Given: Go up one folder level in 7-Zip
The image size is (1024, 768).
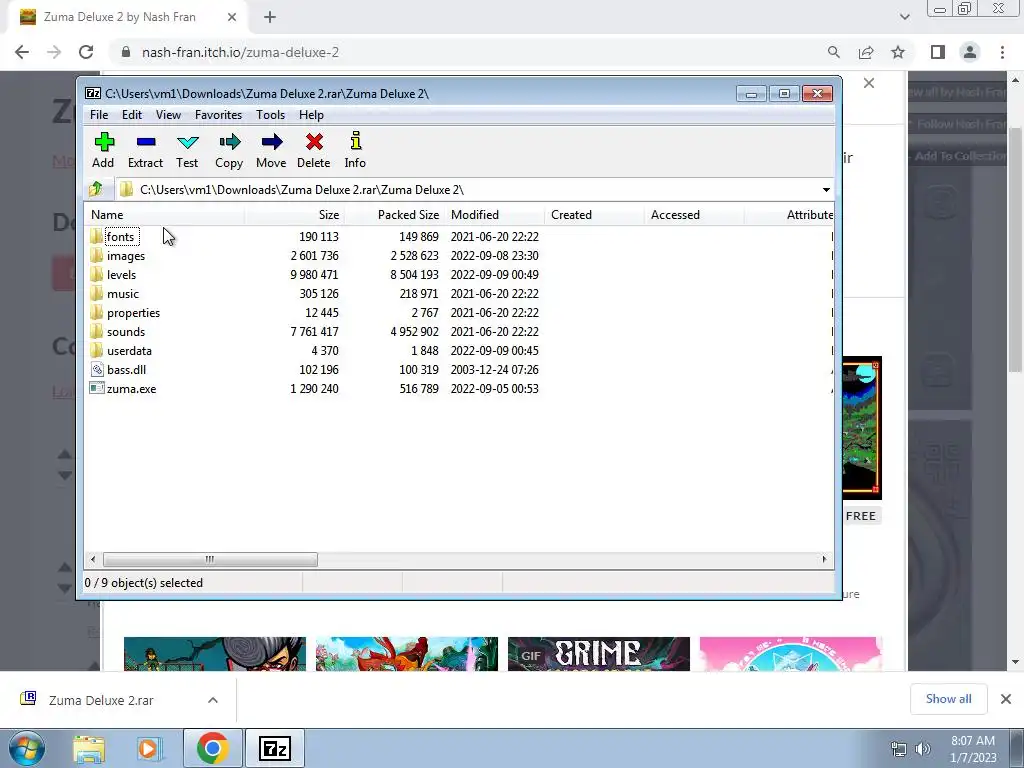Looking at the screenshot, I should (x=96, y=189).
